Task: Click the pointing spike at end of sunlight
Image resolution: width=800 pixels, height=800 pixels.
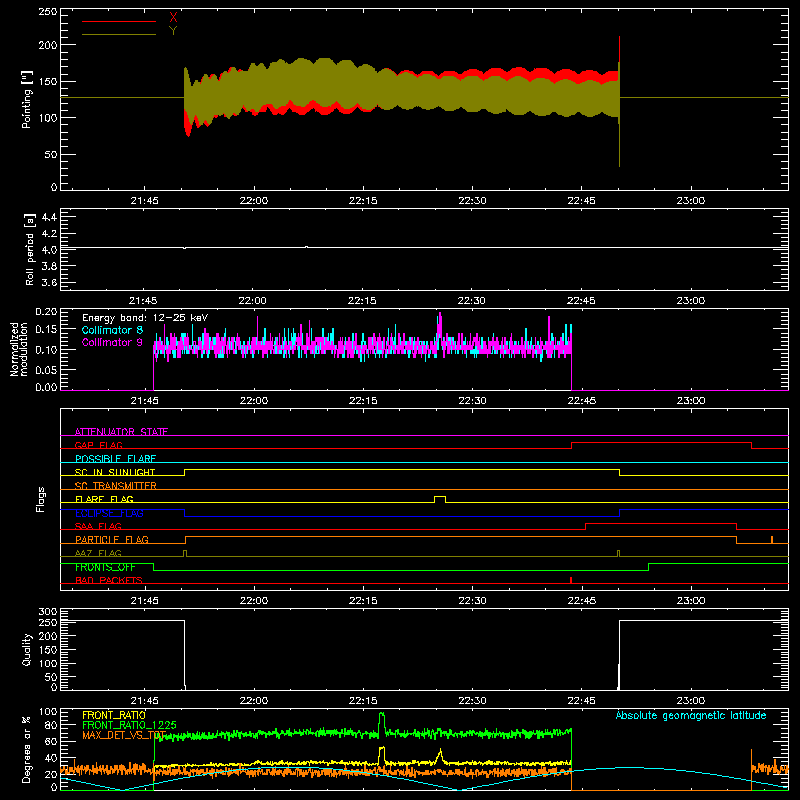Action: pyautogui.click(x=619, y=102)
